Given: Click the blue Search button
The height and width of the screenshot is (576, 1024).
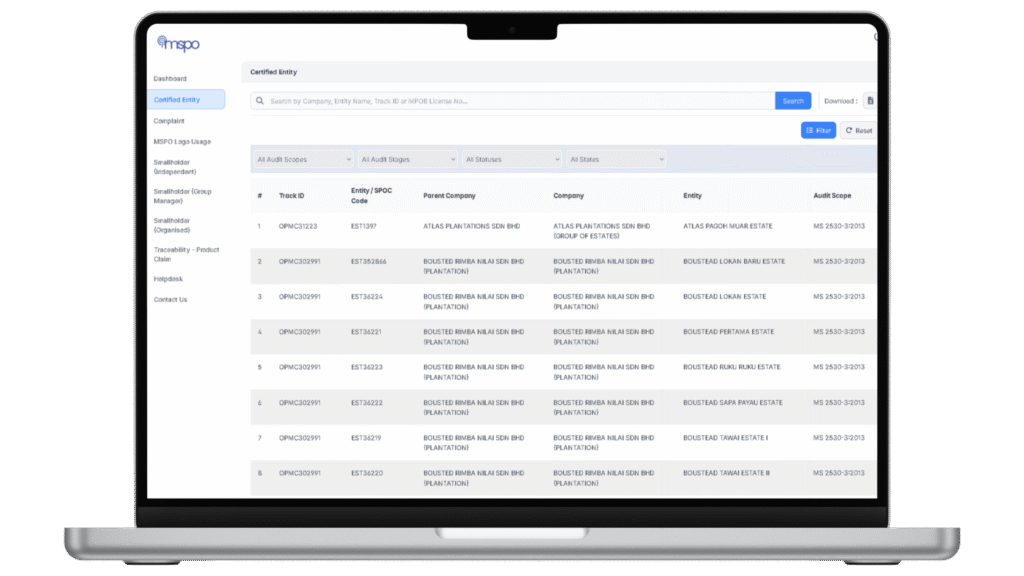Looking at the screenshot, I should point(793,101).
